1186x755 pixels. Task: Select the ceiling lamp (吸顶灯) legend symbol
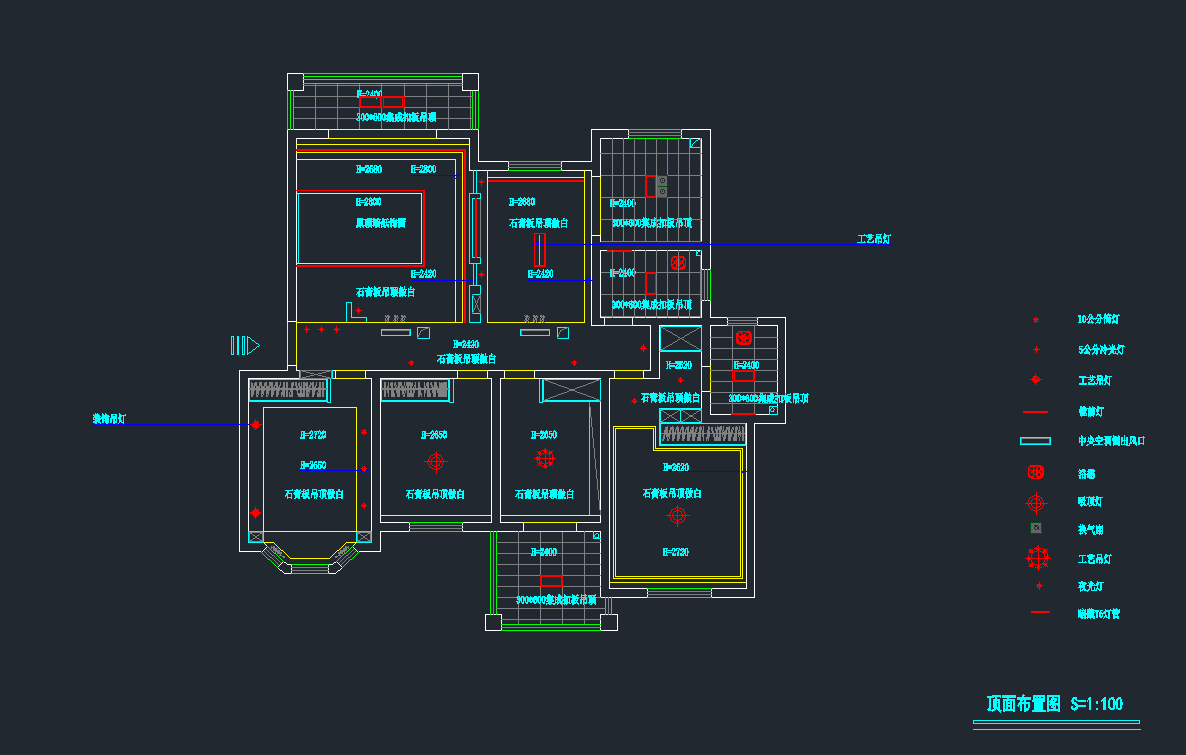click(1036, 502)
